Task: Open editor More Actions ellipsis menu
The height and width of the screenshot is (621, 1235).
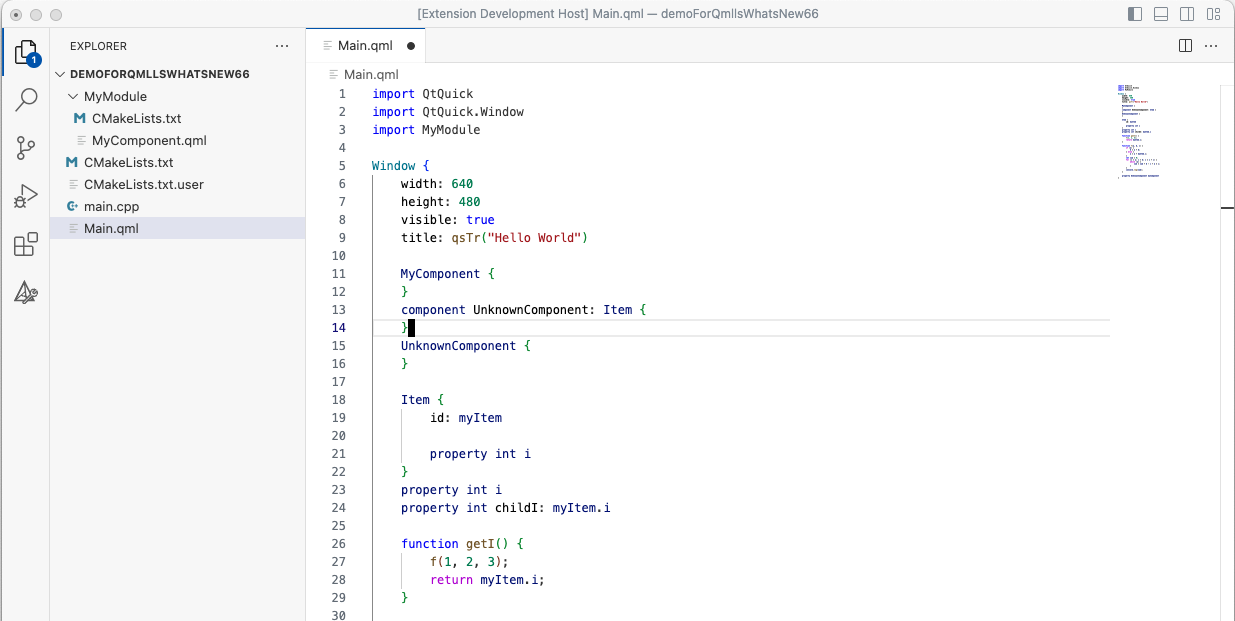Action: (x=1211, y=46)
